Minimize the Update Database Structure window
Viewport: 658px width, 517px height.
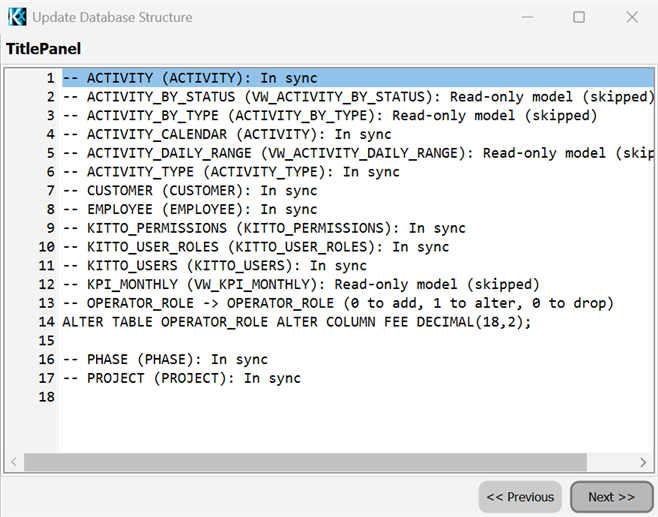[x=527, y=17]
